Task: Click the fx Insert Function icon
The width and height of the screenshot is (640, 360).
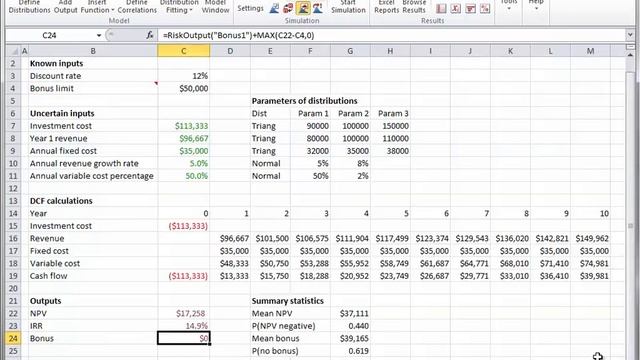Action: [150, 36]
